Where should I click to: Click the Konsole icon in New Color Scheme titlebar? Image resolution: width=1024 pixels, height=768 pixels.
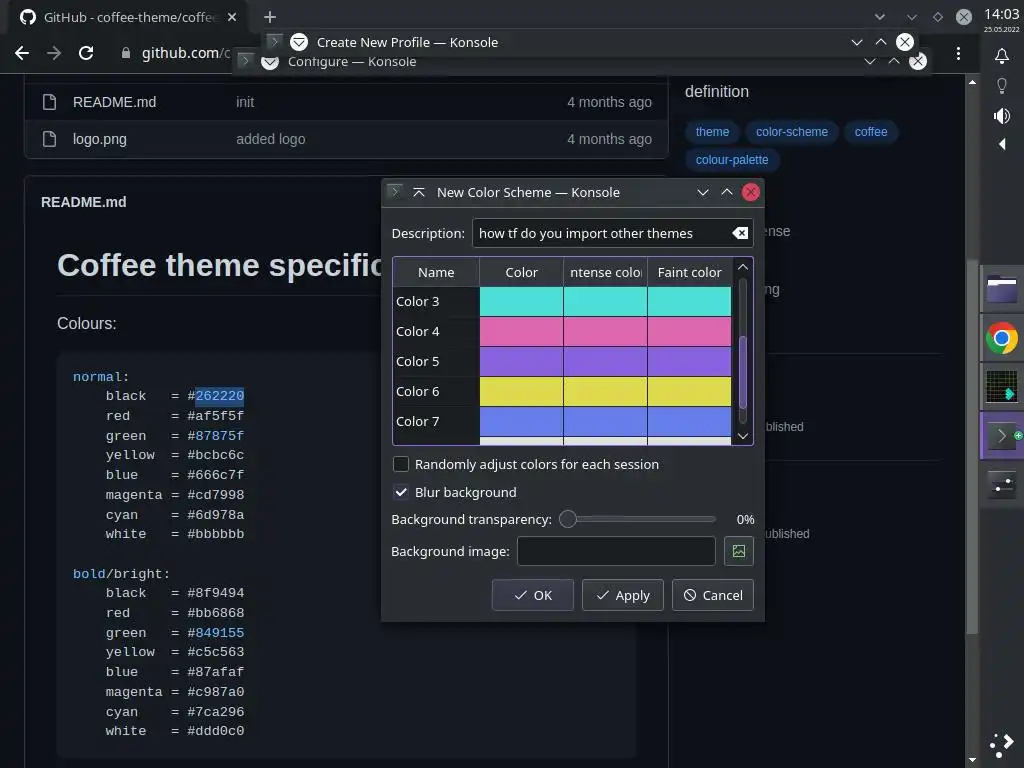click(x=394, y=191)
